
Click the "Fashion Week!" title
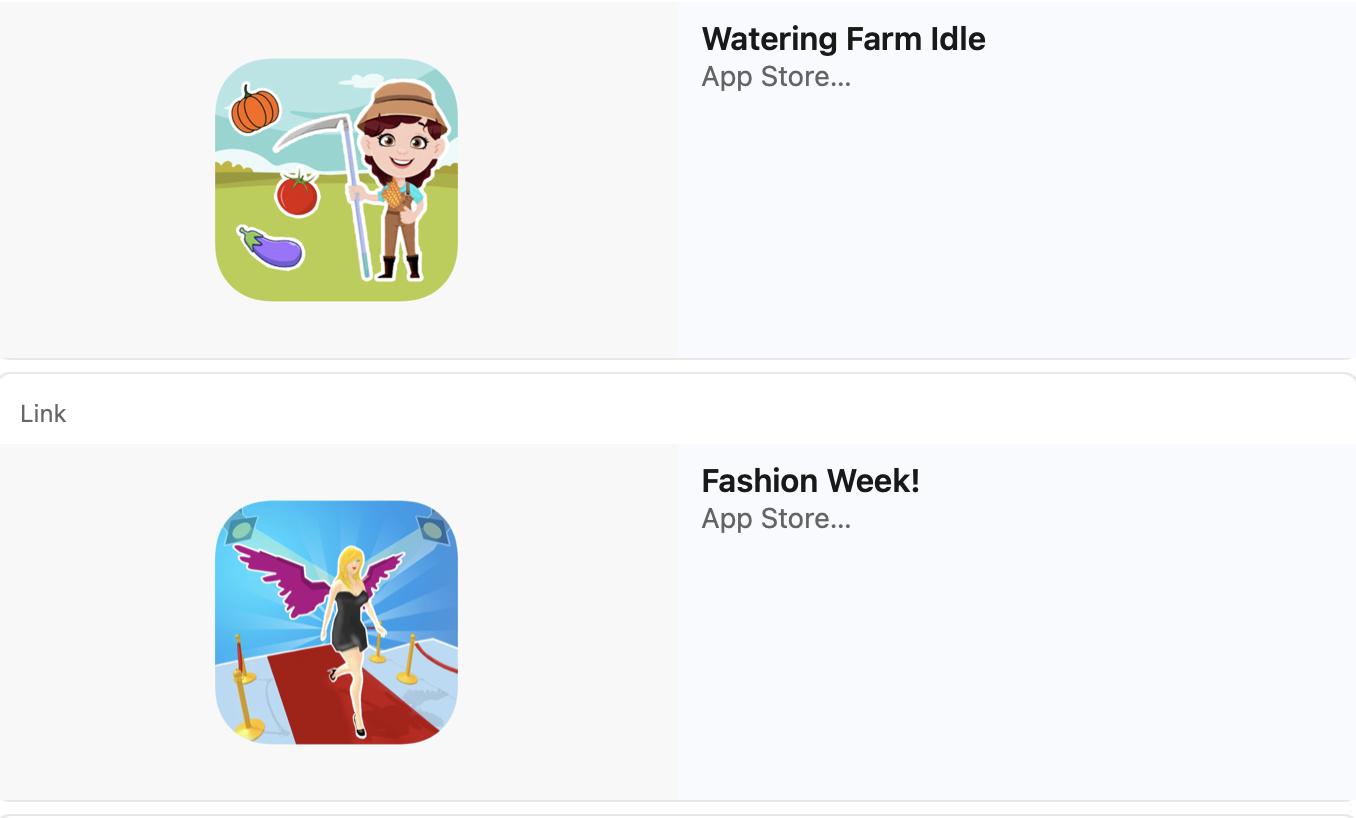click(x=810, y=481)
